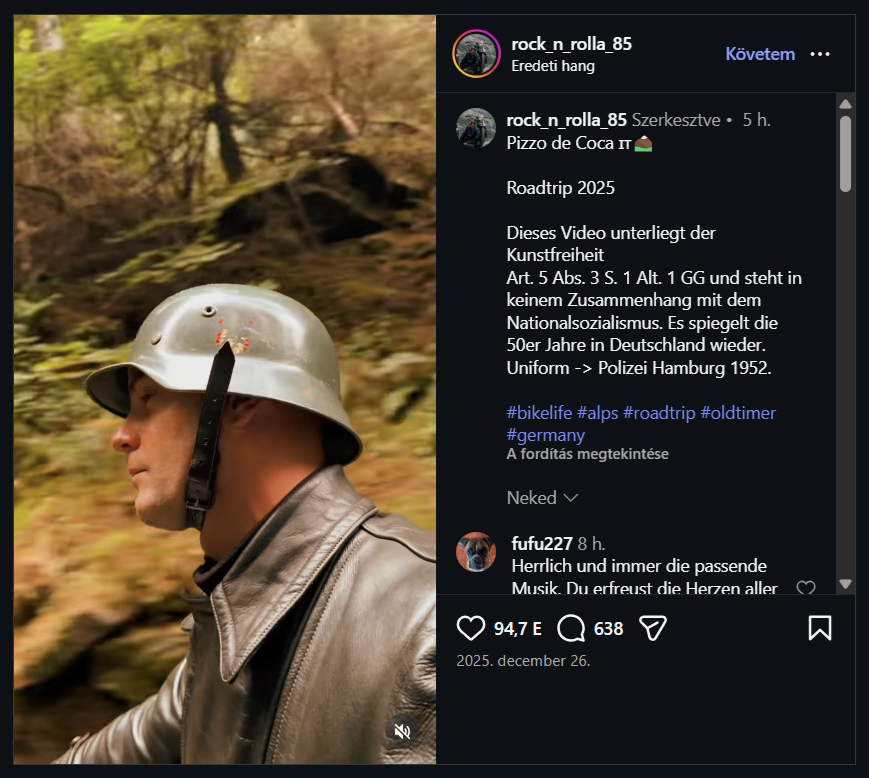Show translation via A fordítás megtekintése
This screenshot has height=778, width=869.
click(587, 454)
